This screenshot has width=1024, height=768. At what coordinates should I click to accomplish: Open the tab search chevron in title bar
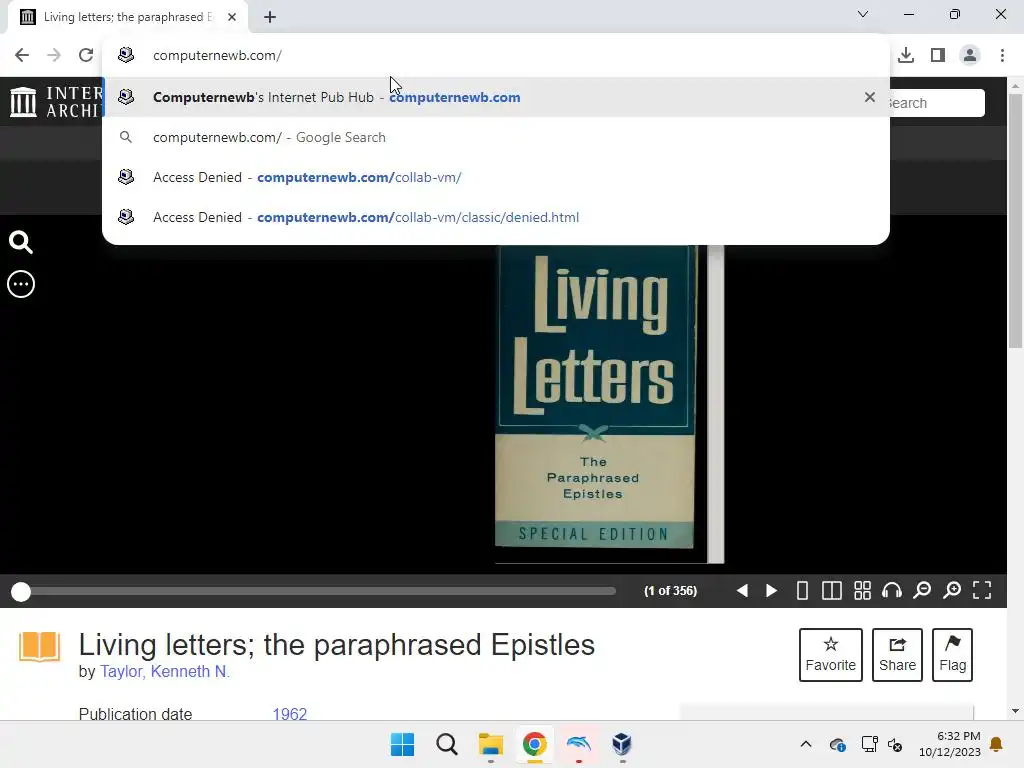863,14
